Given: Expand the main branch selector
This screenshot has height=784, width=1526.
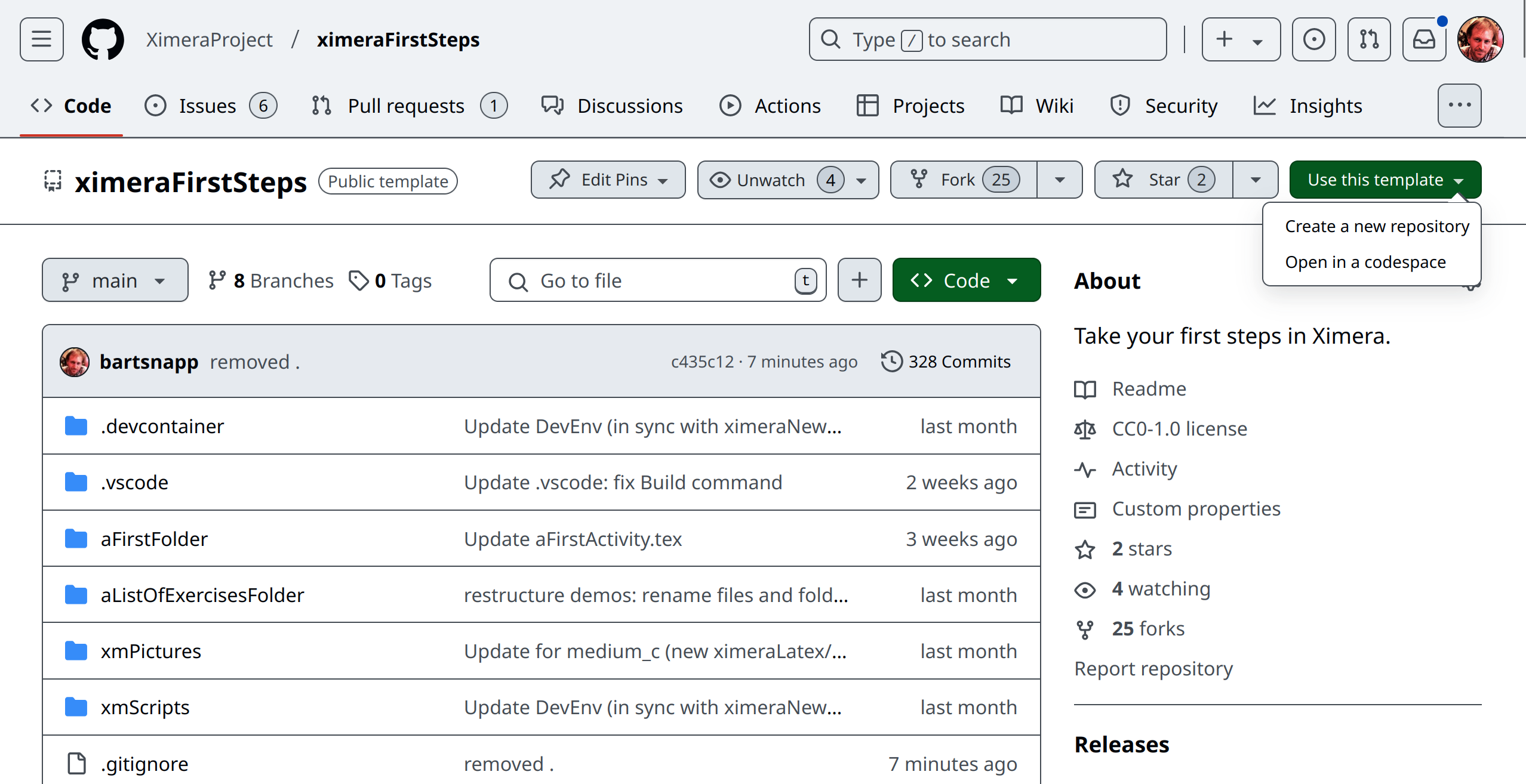Looking at the screenshot, I should tap(115, 280).
